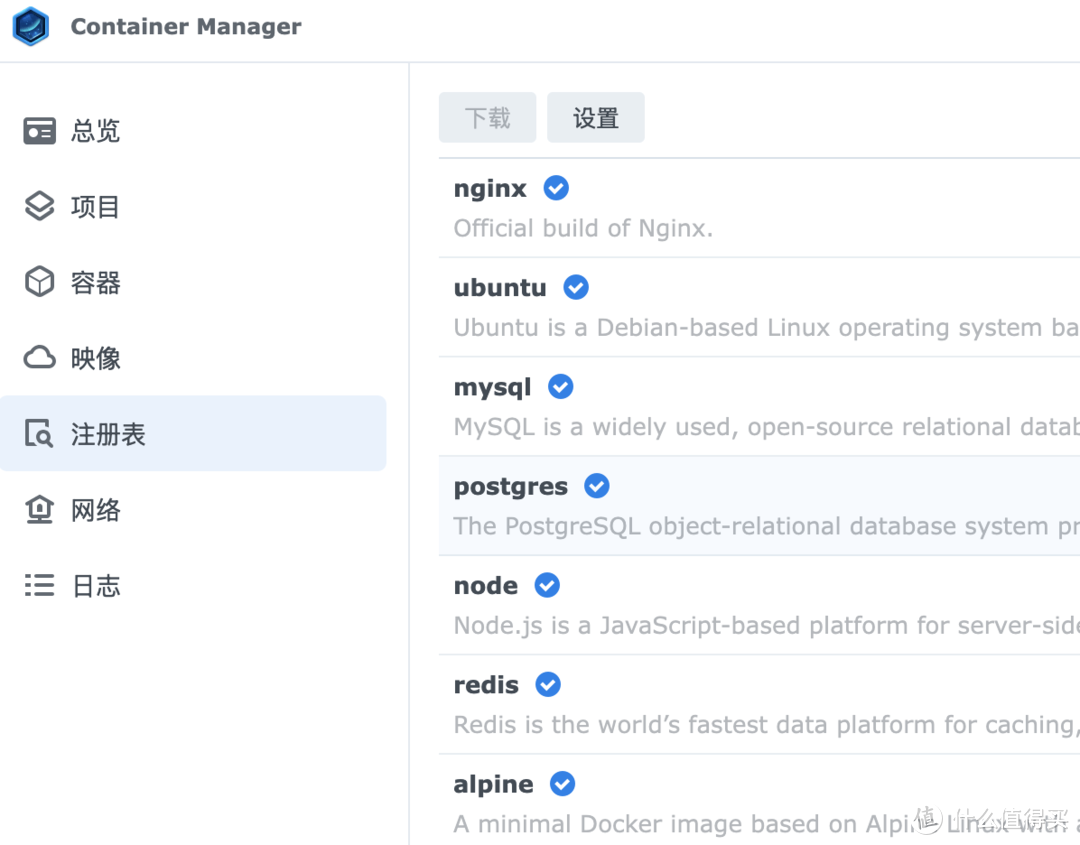Click the verified checkmark beside postgres

click(597, 486)
